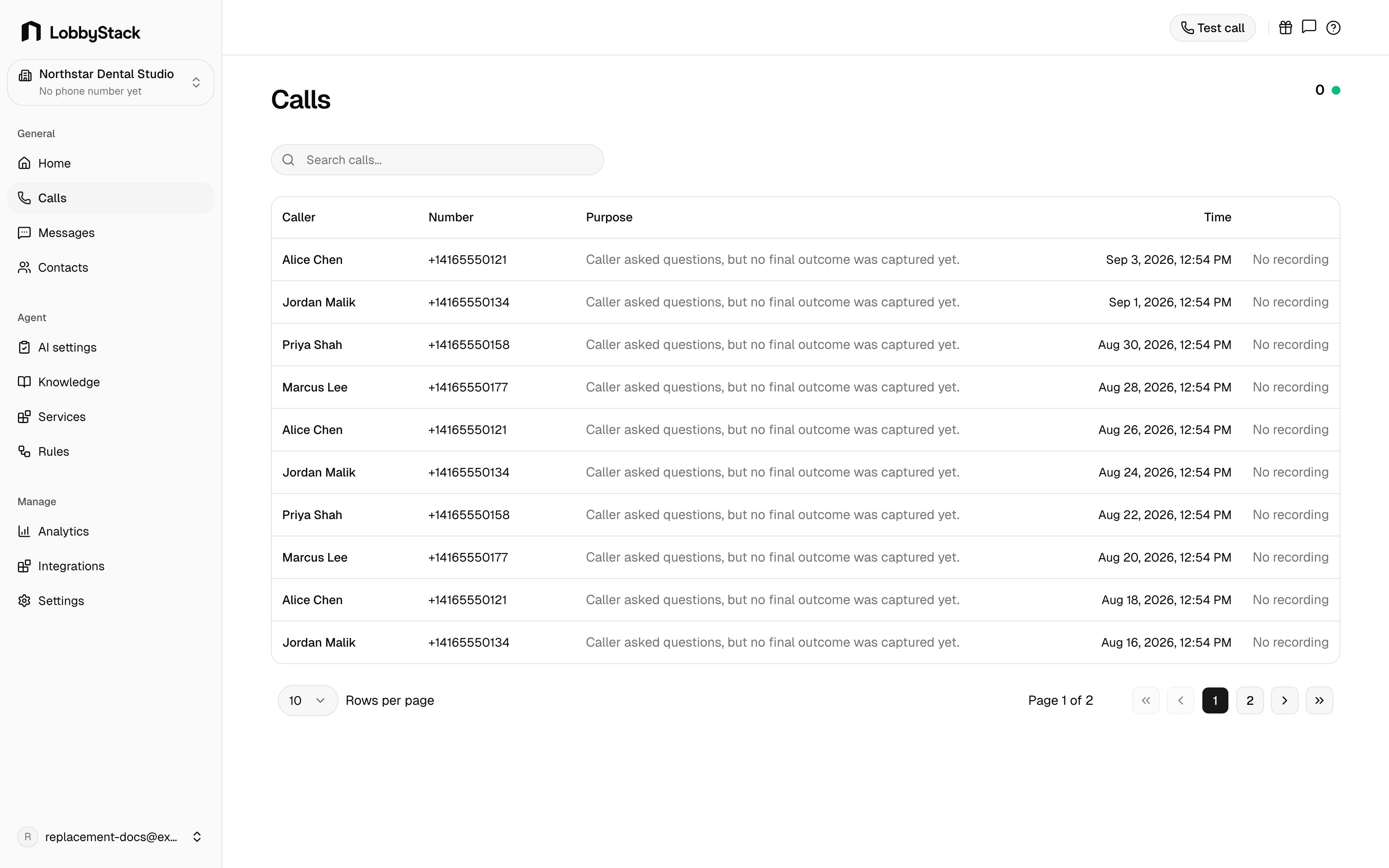Focus the Search calls field
This screenshot has width=1389, height=868.
tap(438, 160)
